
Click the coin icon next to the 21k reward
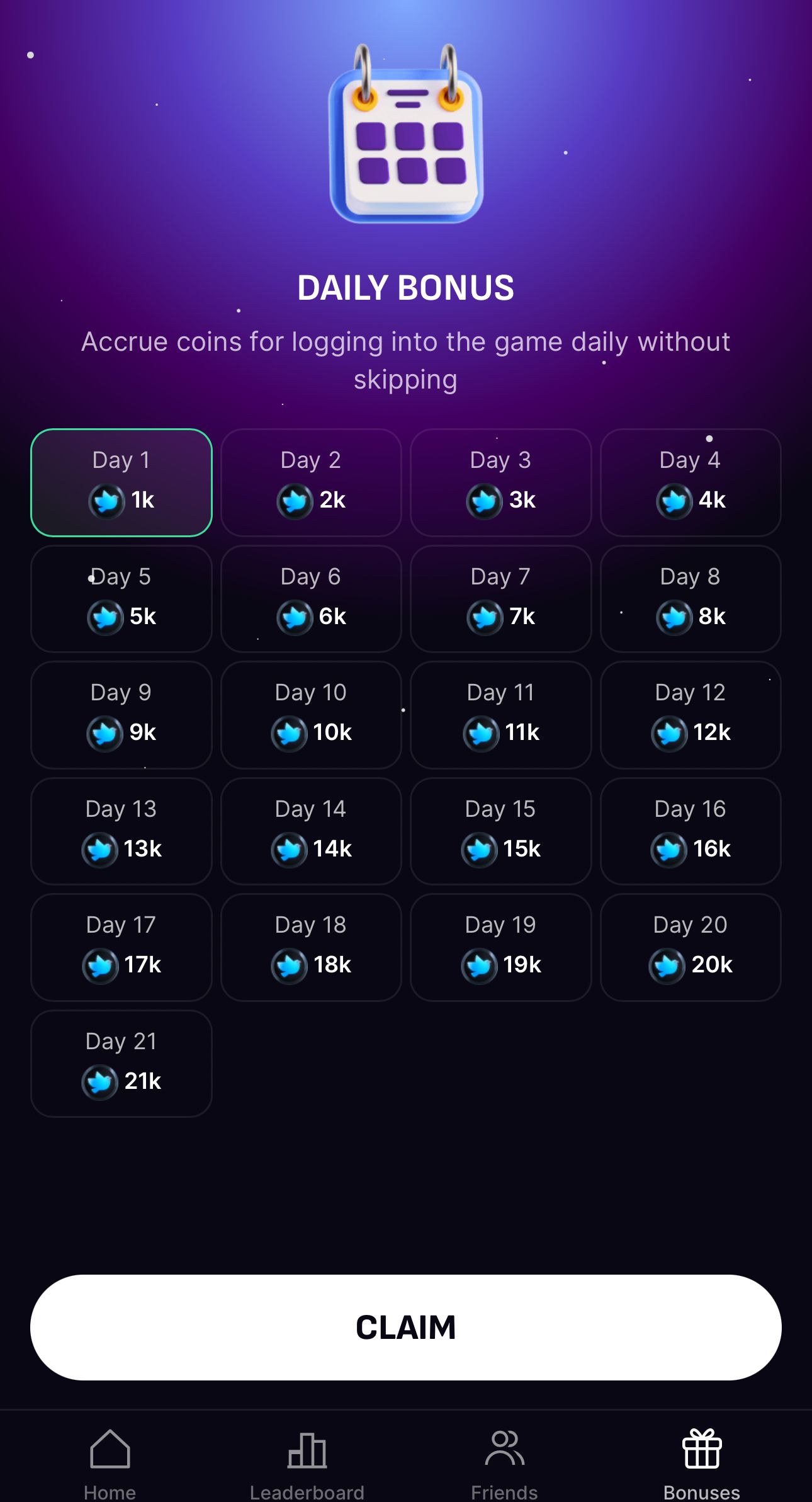(99, 1081)
